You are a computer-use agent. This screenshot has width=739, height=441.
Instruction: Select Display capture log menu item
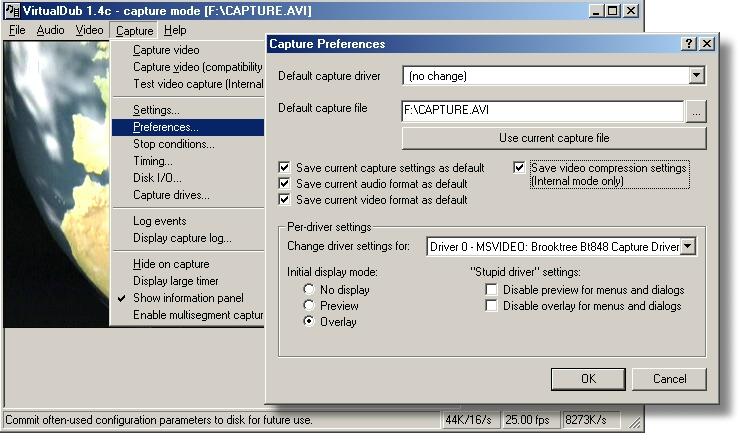point(182,238)
